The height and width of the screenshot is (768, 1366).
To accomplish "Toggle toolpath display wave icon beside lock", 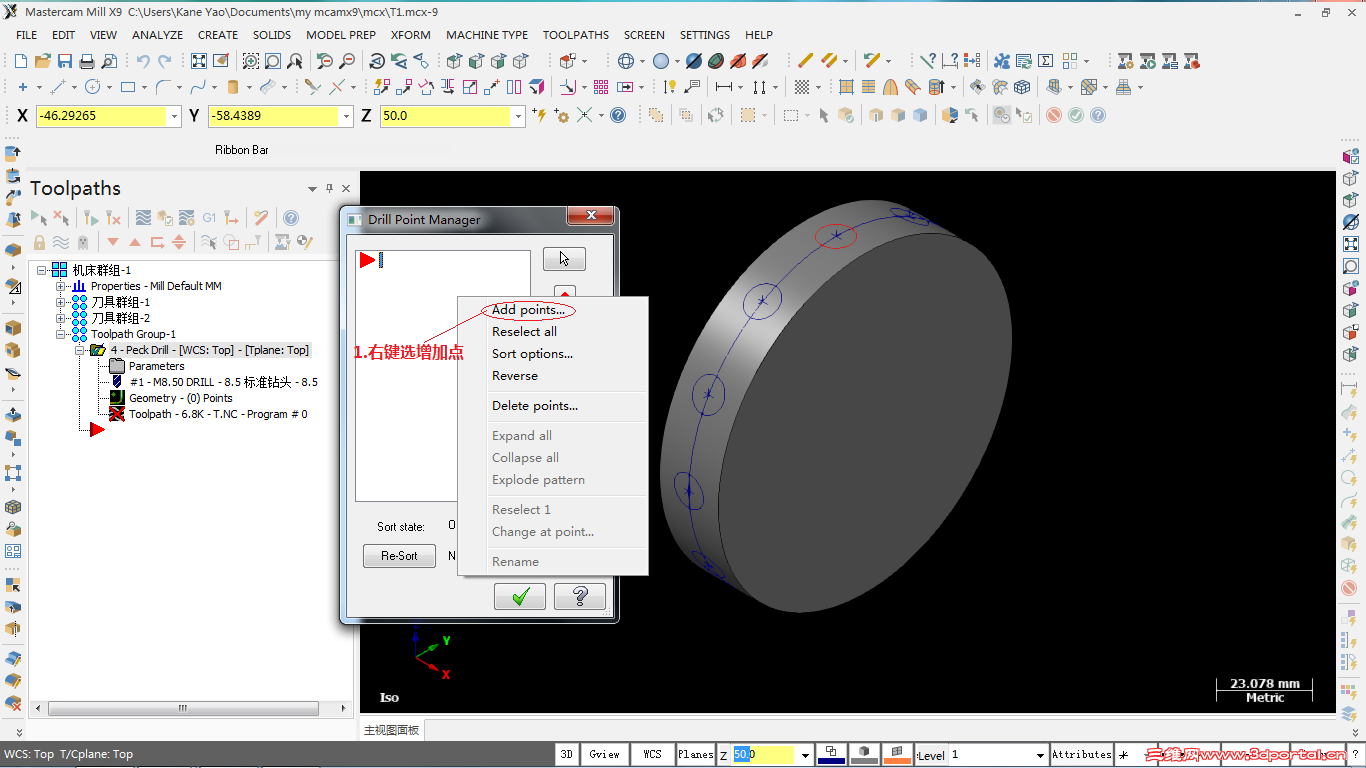I will click(x=61, y=242).
